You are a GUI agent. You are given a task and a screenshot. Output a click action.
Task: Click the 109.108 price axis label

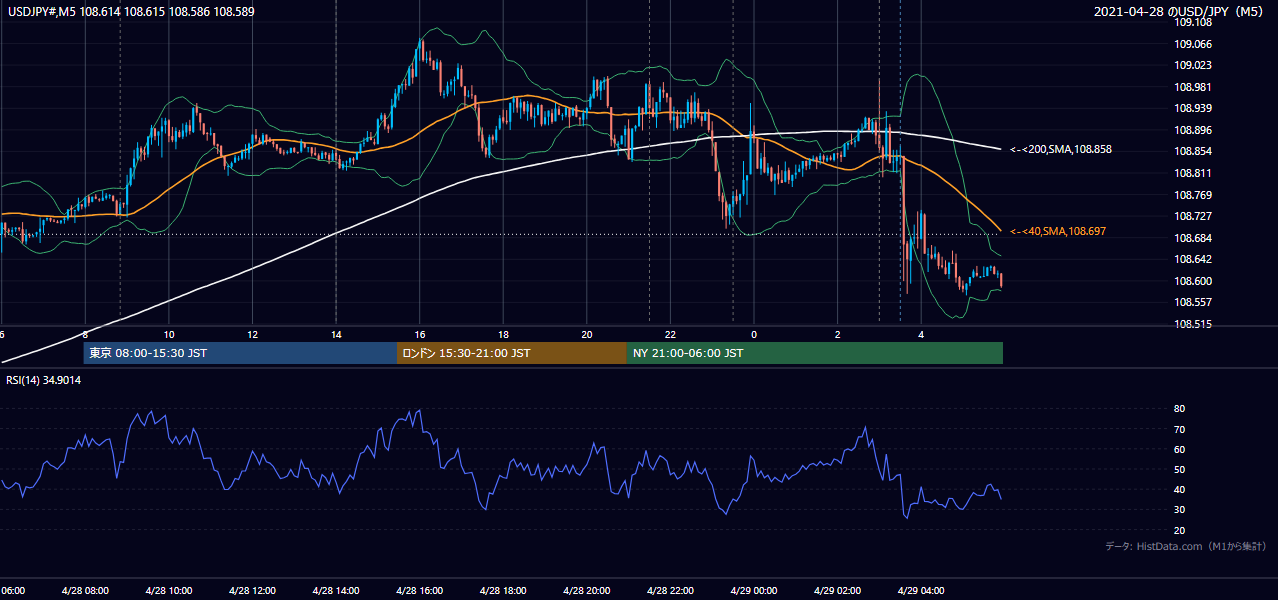pos(1193,22)
